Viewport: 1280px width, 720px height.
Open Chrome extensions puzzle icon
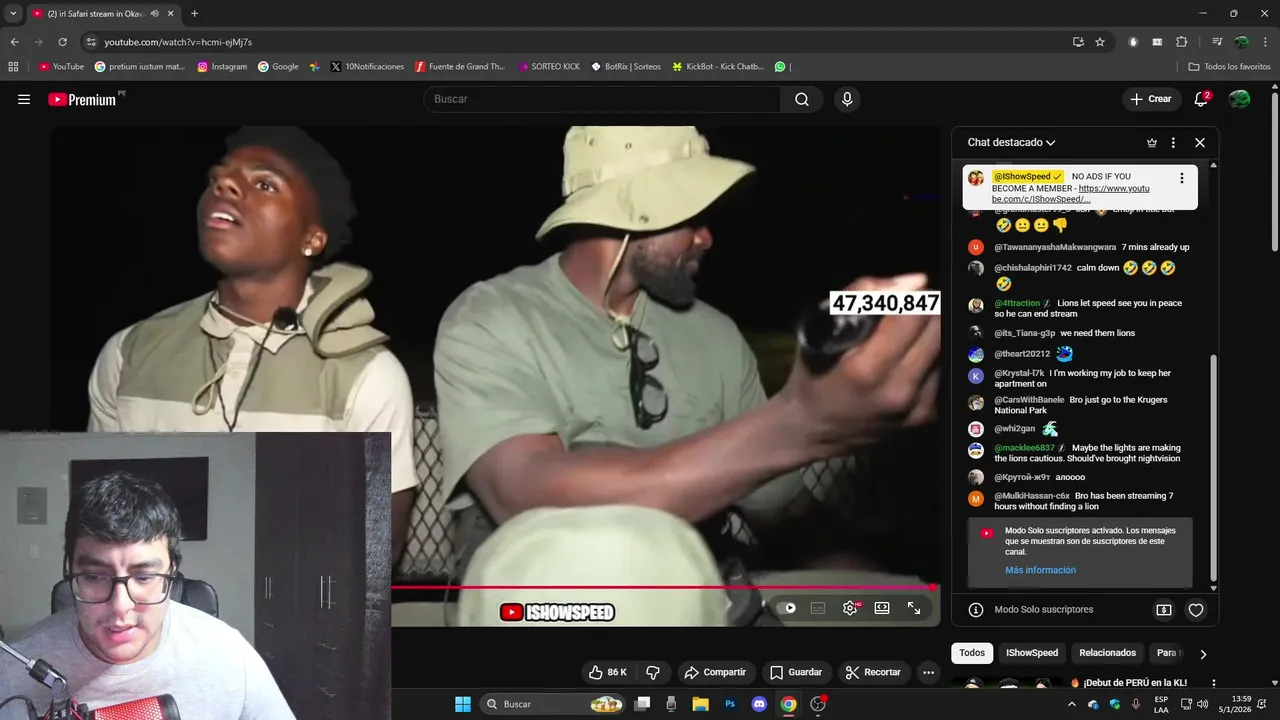coord(1182,42)
